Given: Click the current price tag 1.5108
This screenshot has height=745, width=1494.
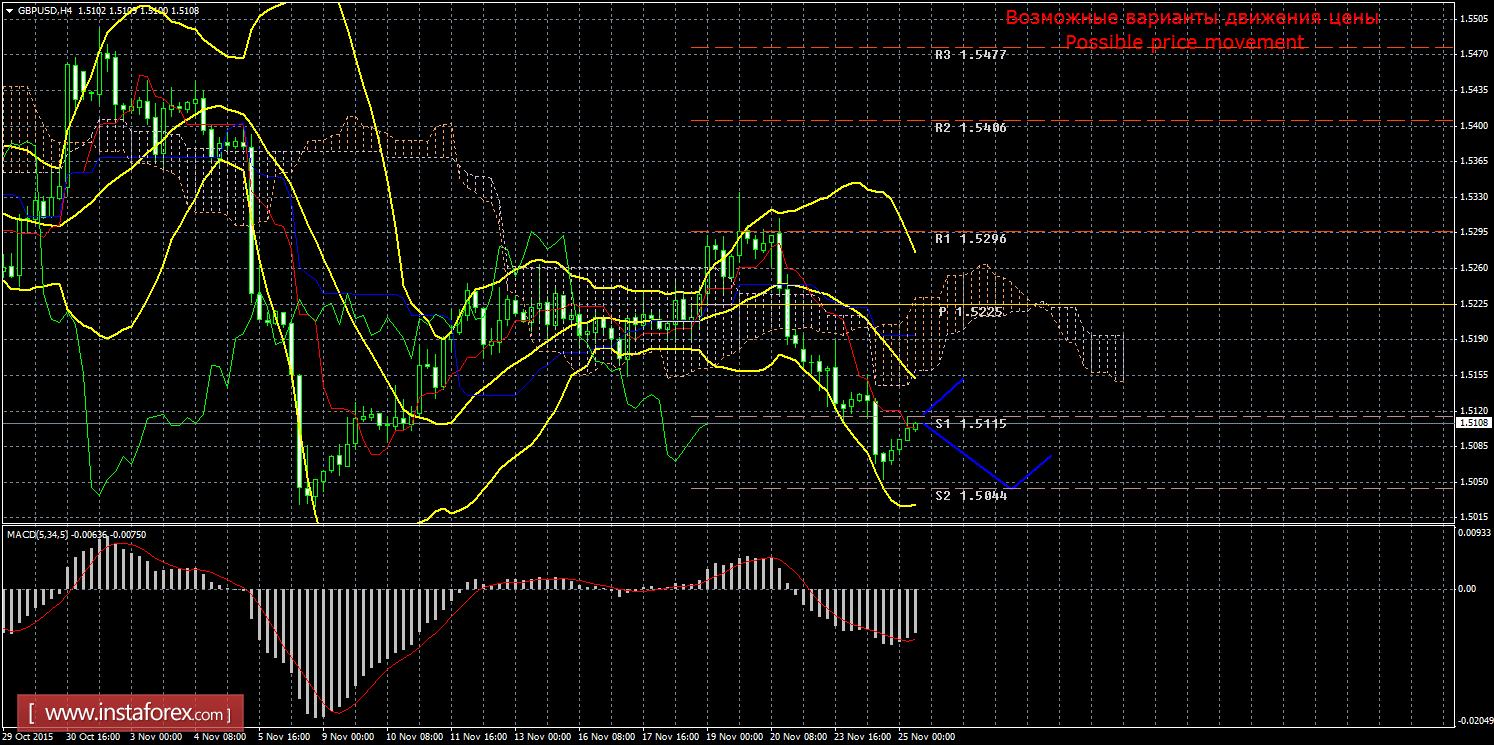Looking at the screenshot, I should [x=1472, y=423].
